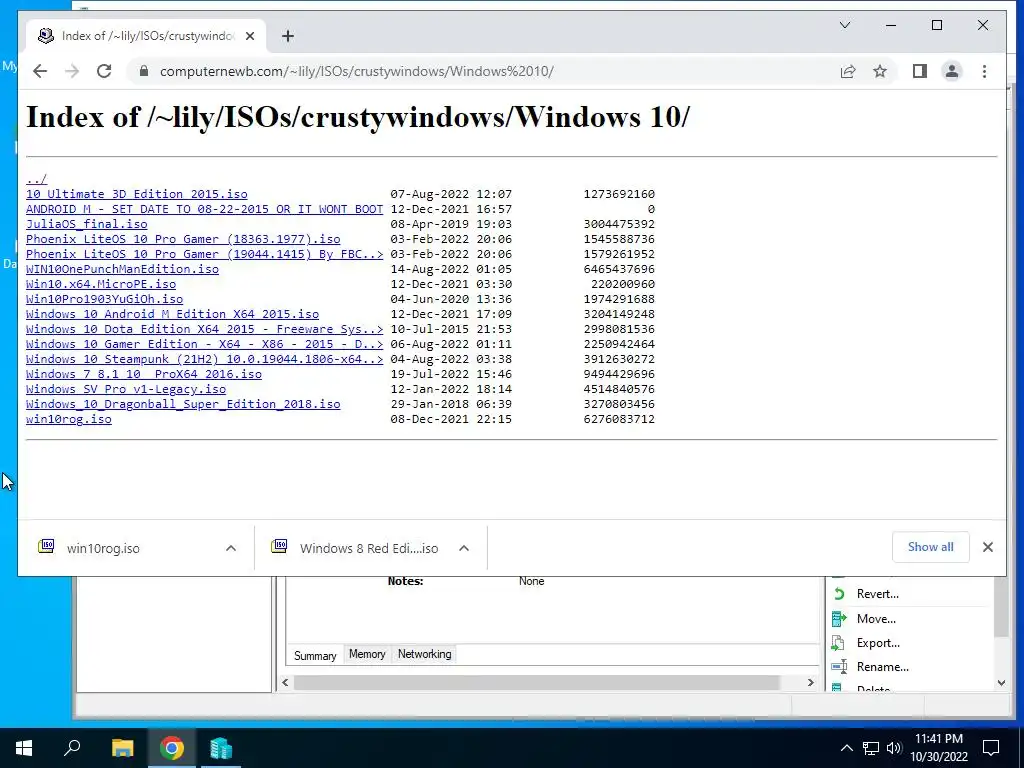Switch to Summary tab in Hyper-V Manager
The width and height of the screenshot is (1024, 768).
click(x=315, y=655)
